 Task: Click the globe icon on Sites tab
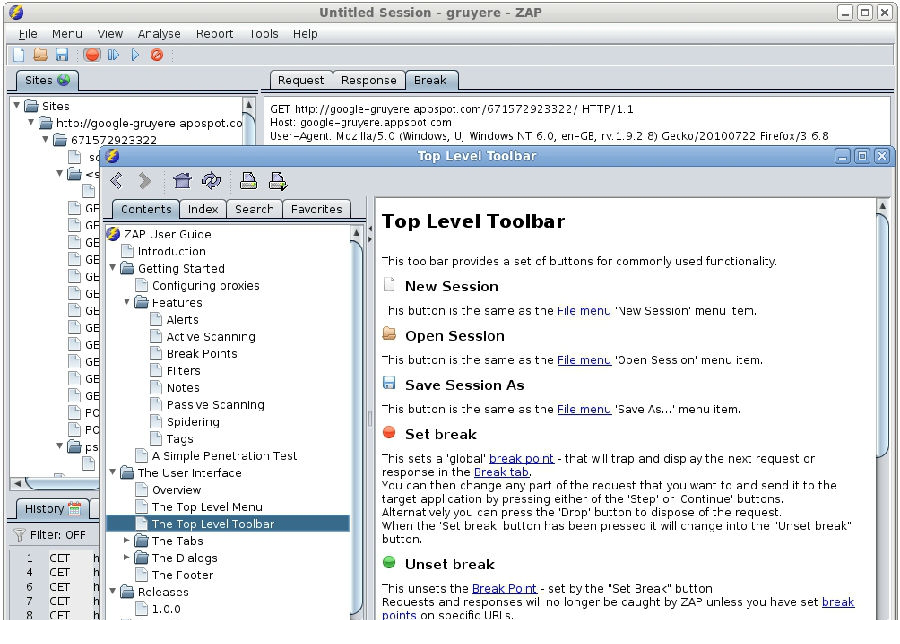(x=64, y=80)
